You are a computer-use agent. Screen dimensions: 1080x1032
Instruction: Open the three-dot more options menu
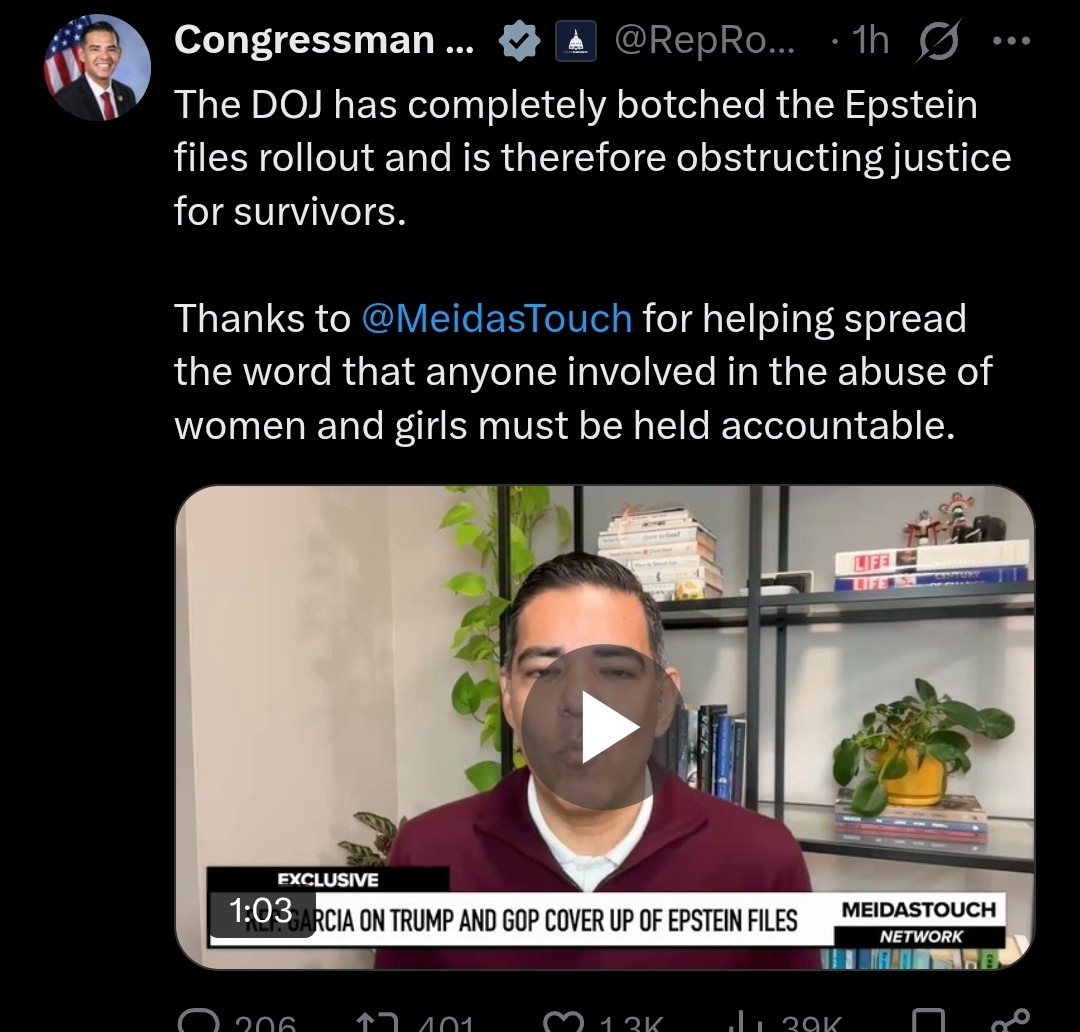[1011, 41]
